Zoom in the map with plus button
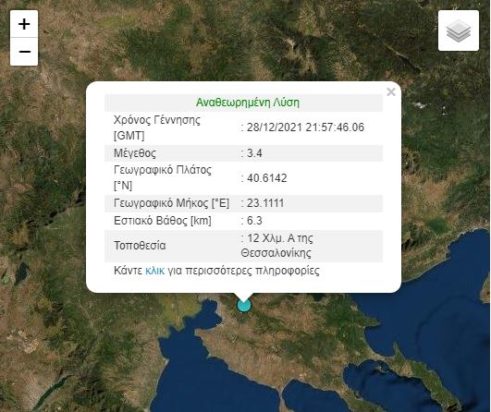Viewport: 491px width, 412px height. pos(24,24)
